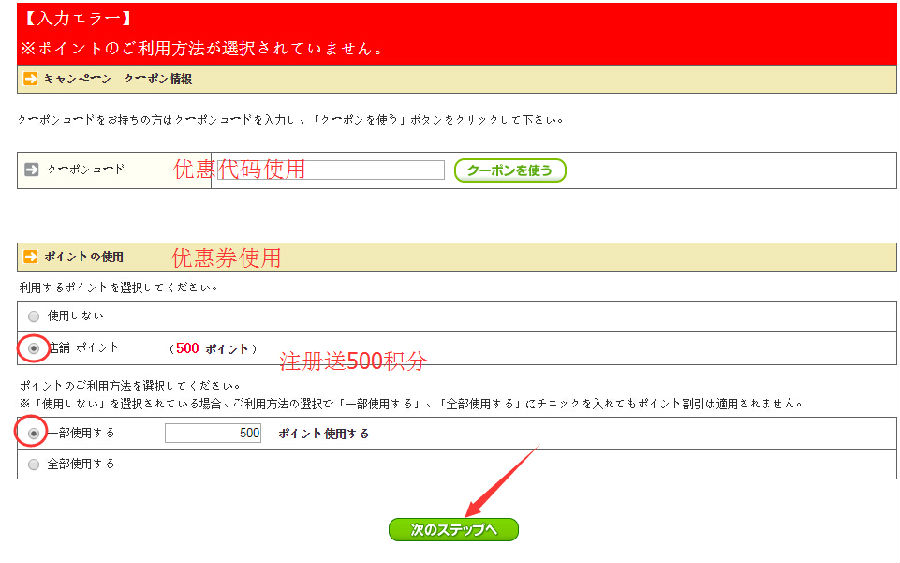The height and width of the screenshot is (563, 900).
Task: Click the arrow icon beside キャンペーン クーポン情報
Action: point(30,79)
